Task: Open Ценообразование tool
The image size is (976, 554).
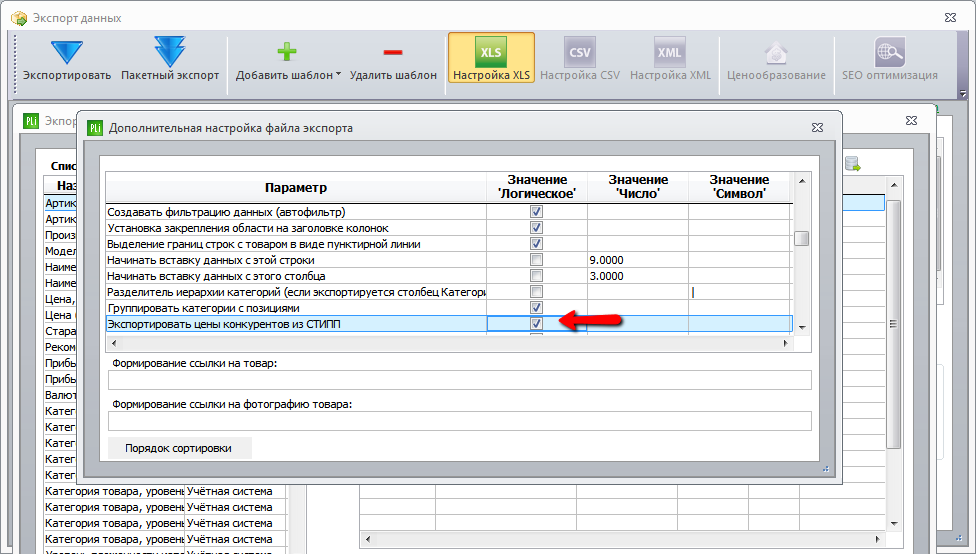Action: (x=776, y=60)
